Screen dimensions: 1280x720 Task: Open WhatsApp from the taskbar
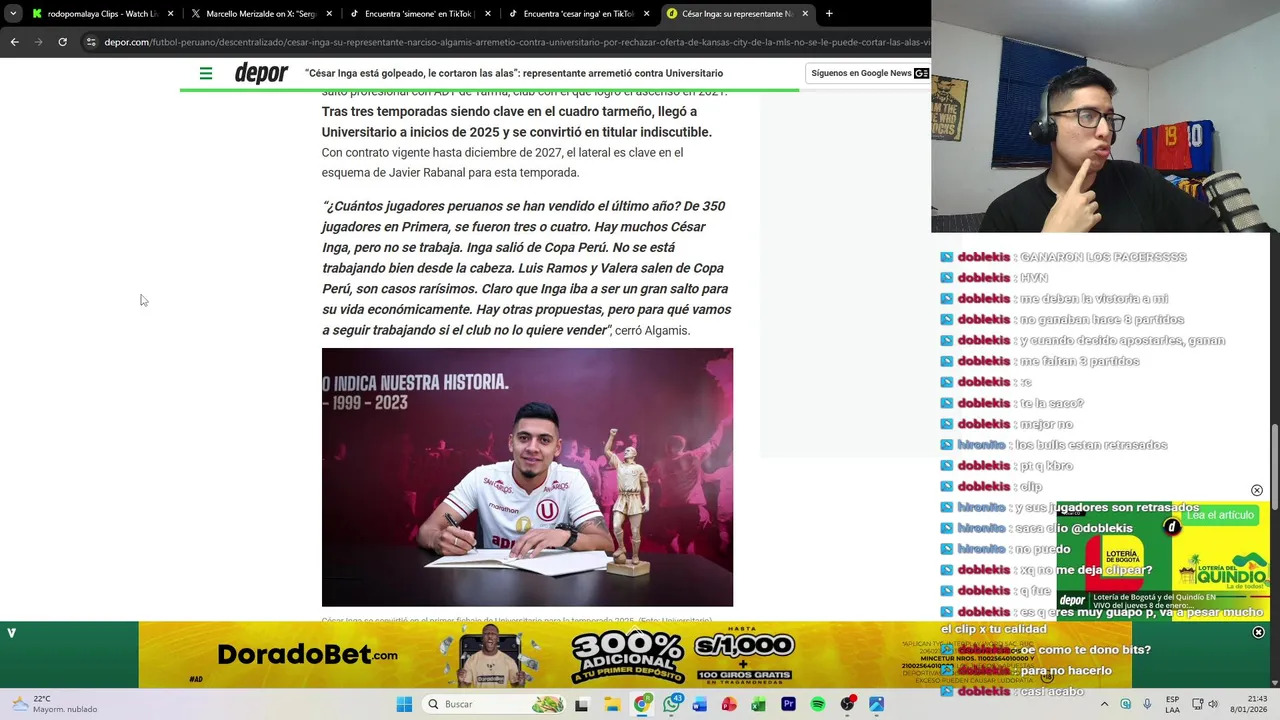coord(672,704)
